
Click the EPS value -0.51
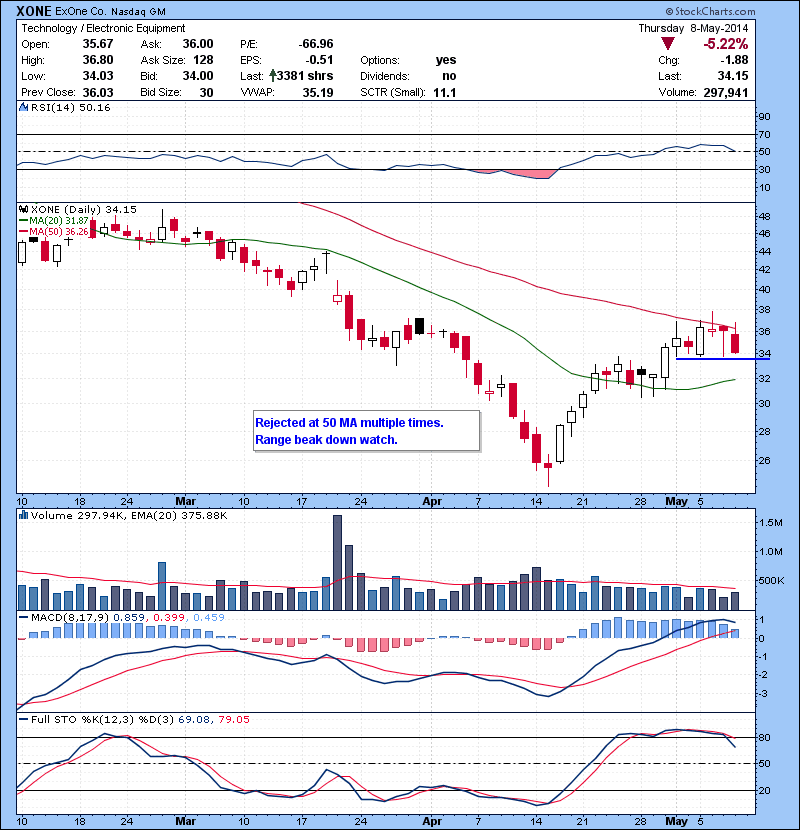tap(319, 60)
